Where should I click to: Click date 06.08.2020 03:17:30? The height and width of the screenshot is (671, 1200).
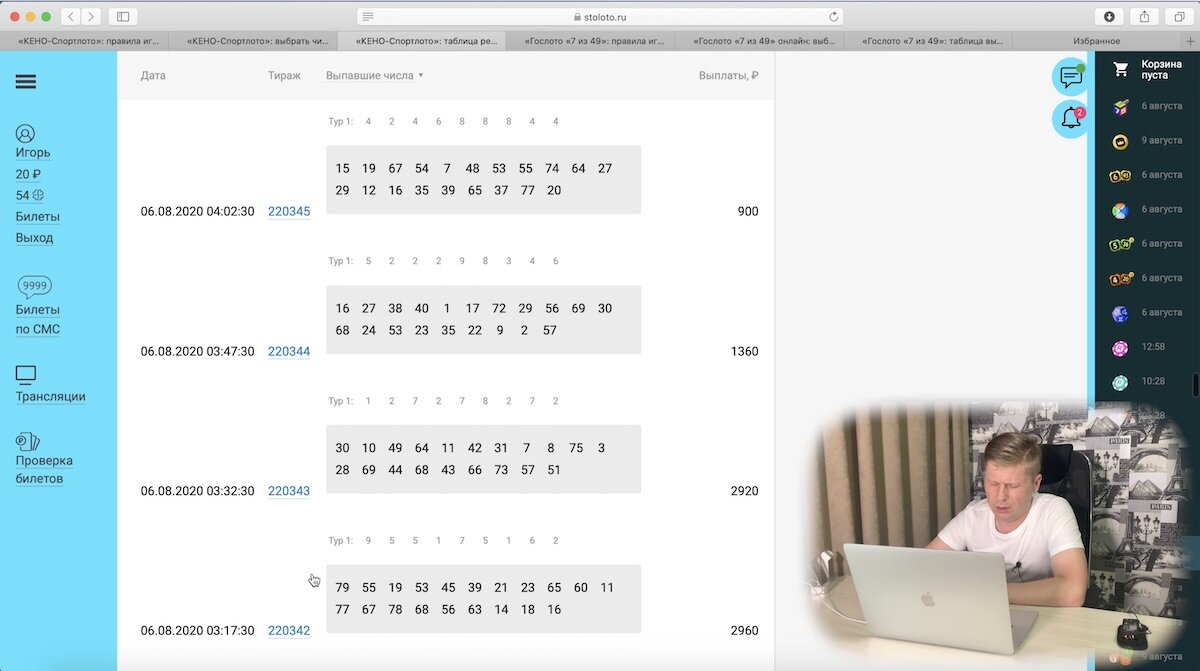click(197, 631)
